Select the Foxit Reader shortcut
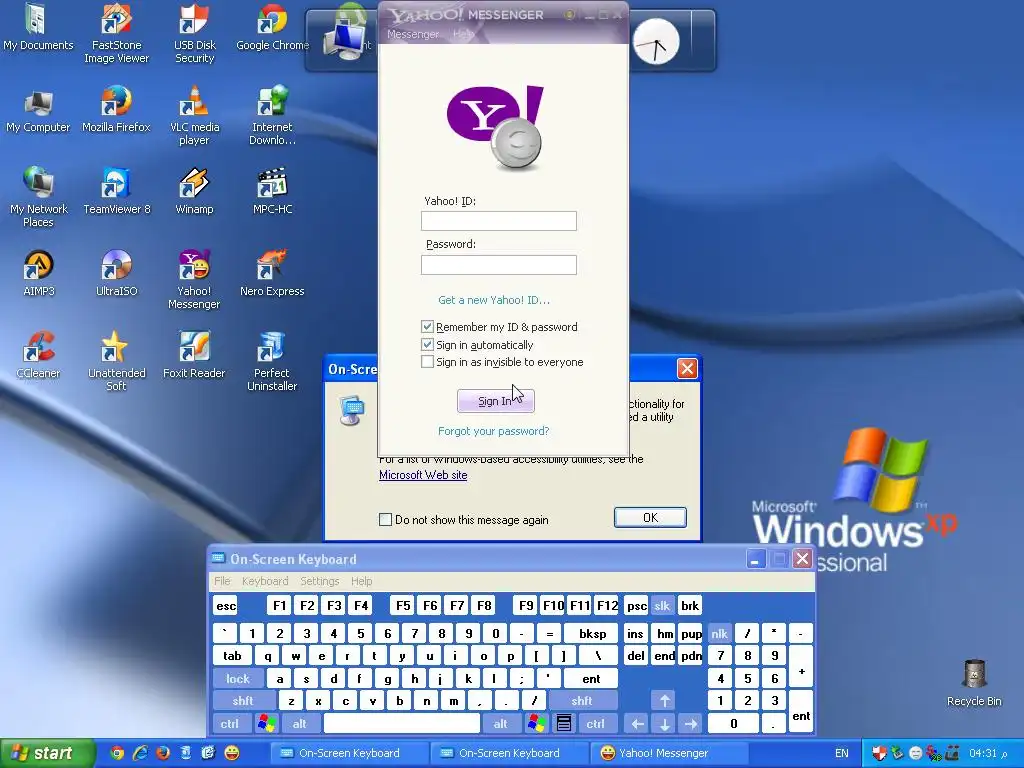The width and height of the screenshot is (1024, 768). pyautogui.click(x=194, y=355)
